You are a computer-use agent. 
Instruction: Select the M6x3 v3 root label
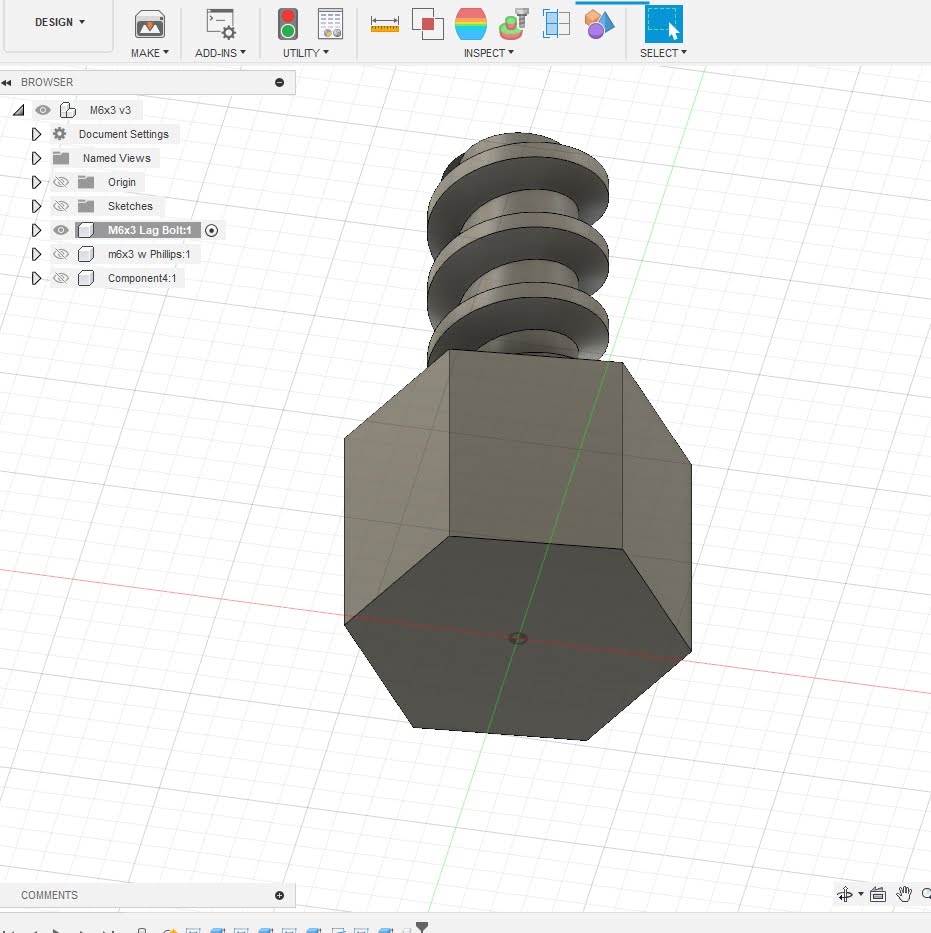tap(110, 110)
